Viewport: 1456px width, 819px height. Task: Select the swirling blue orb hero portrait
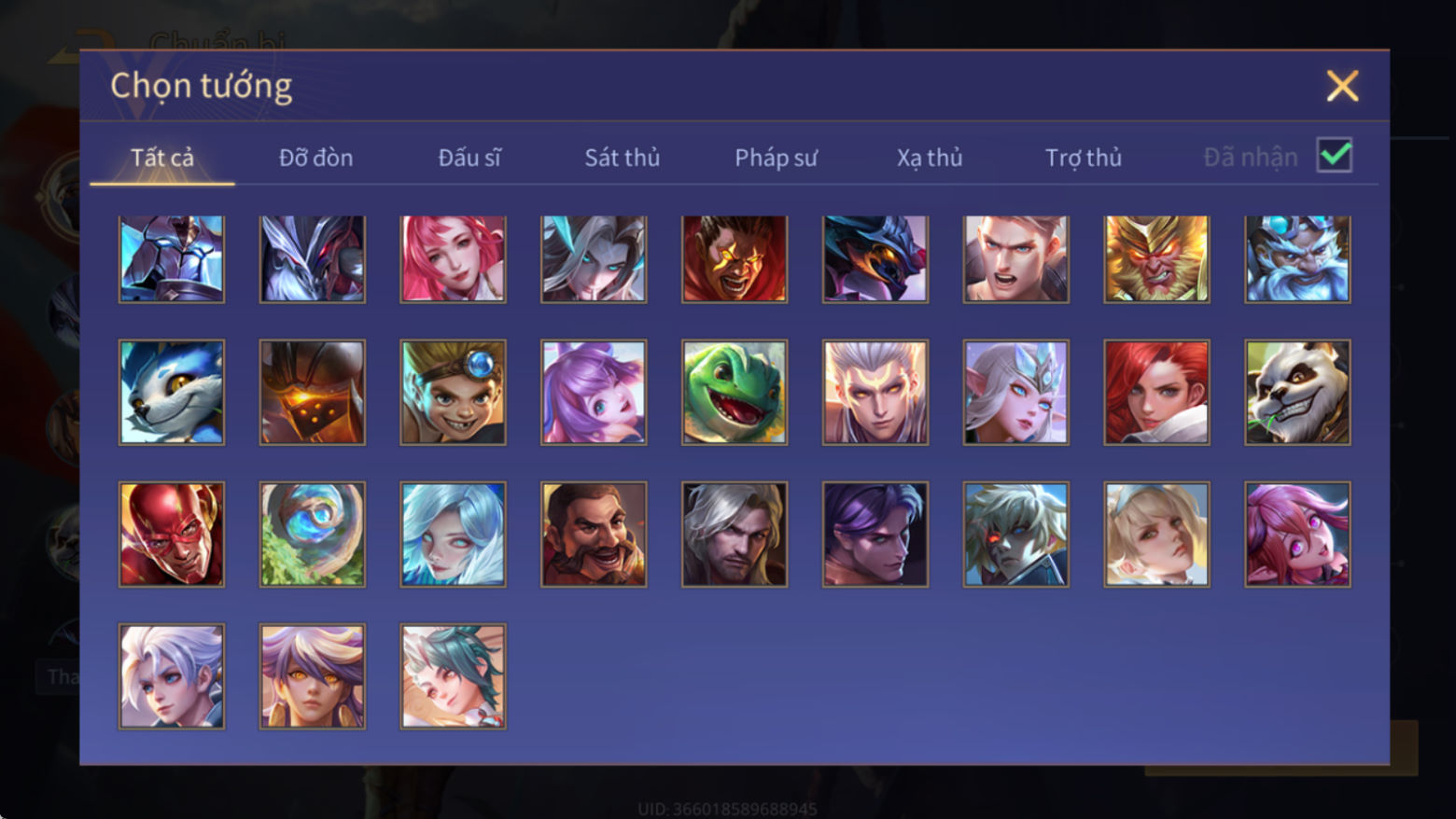pos(313,534)
